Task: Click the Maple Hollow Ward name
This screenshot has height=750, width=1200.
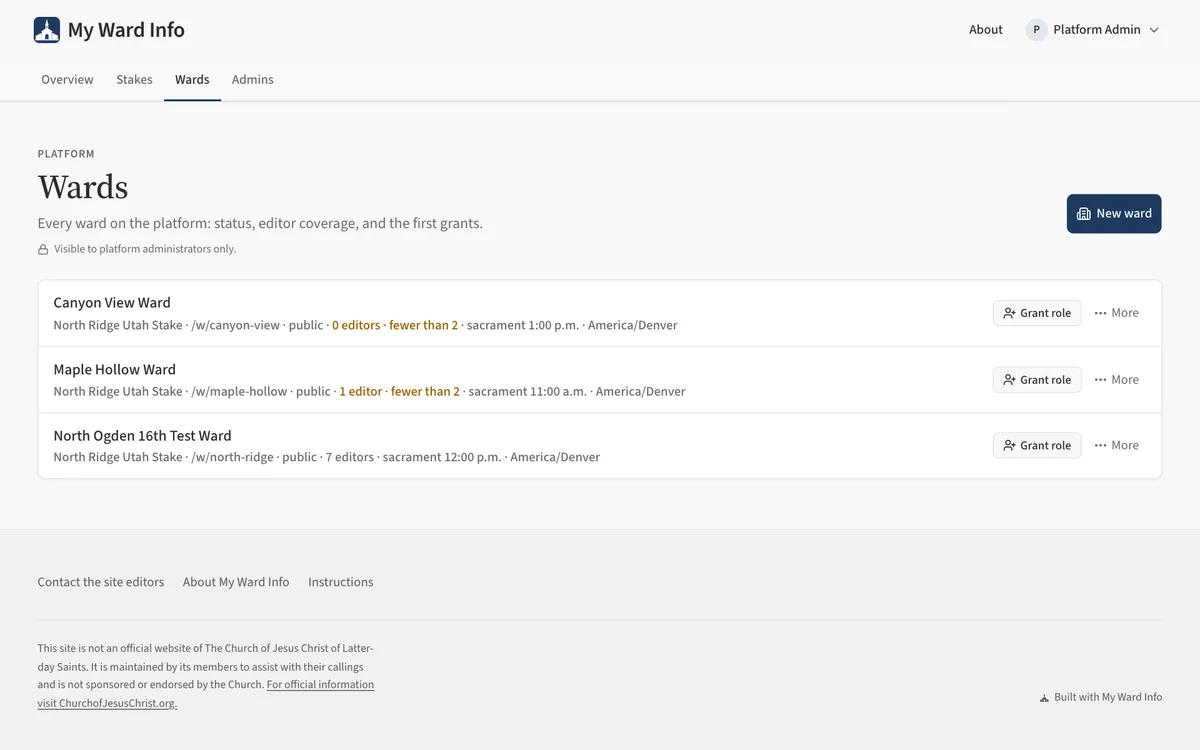Action: [115, 370]
